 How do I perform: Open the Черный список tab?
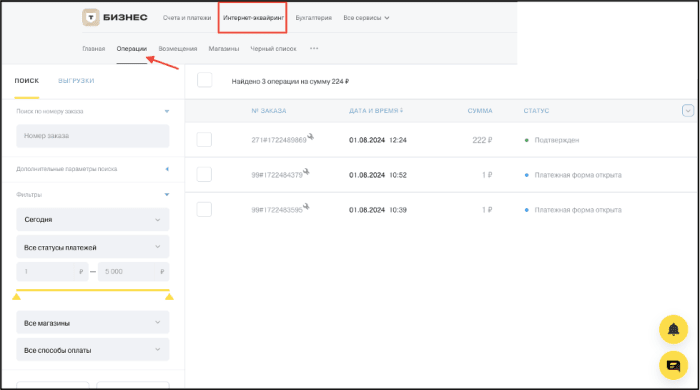(x=273, y=49)
